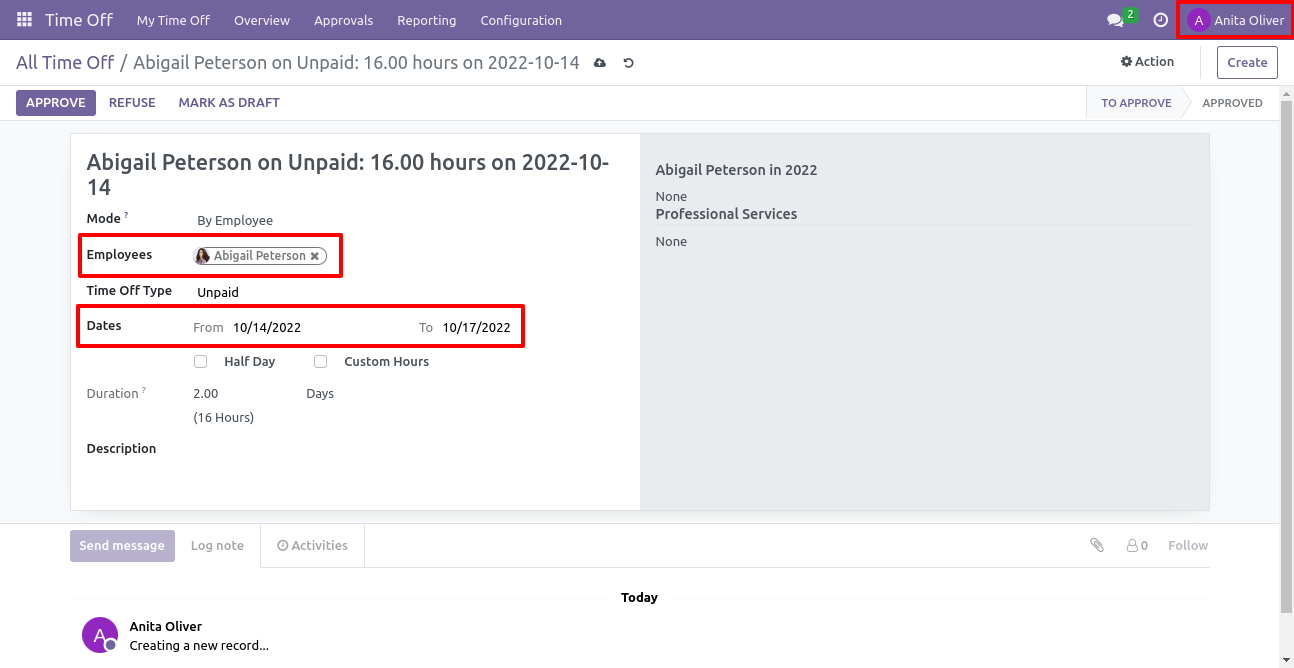Click Anita Oliver's avatar in the top bar
The image size is (1294, 668).
point(1198,20)
